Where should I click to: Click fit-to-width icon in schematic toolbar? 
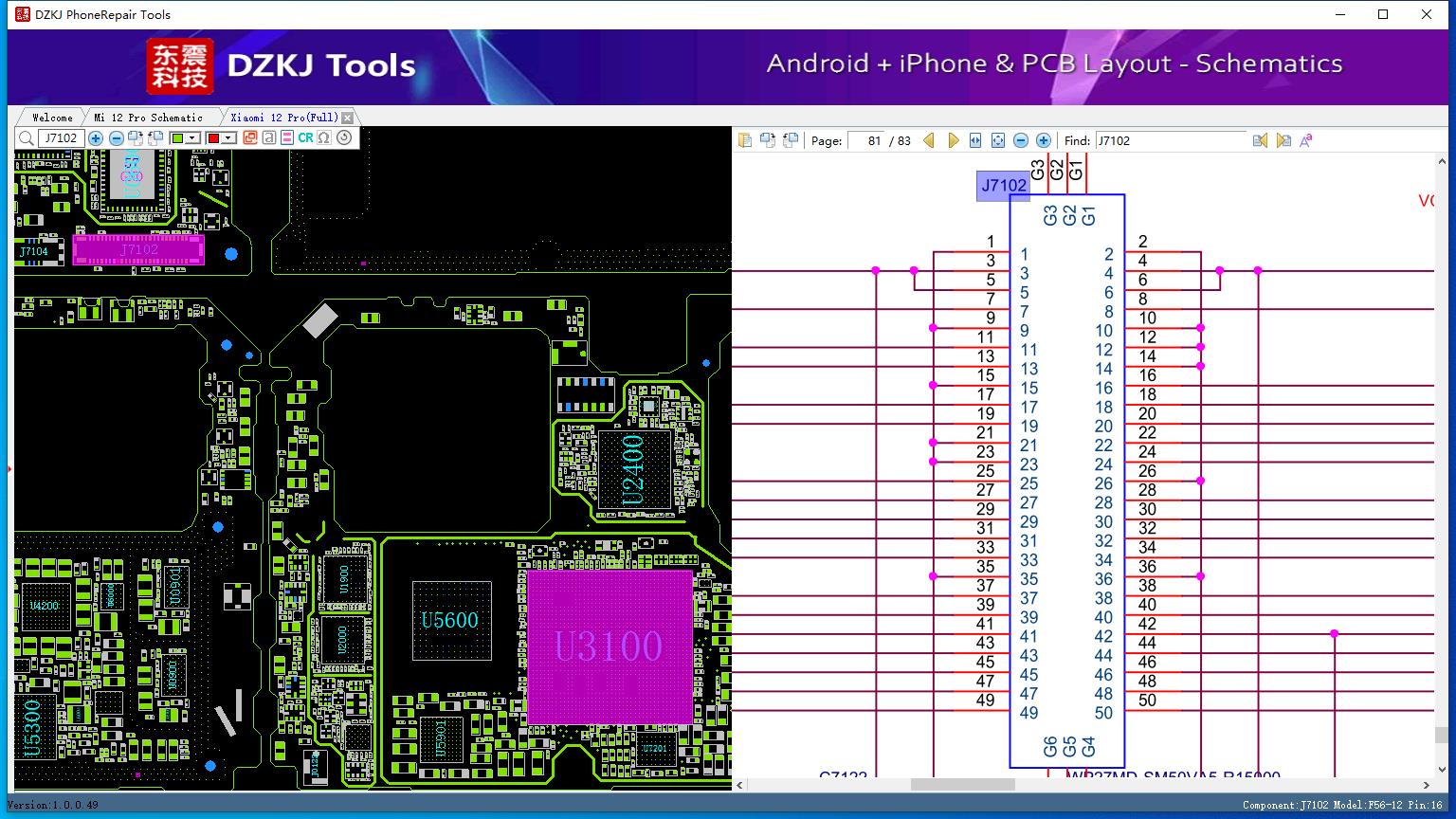[975, 140]
